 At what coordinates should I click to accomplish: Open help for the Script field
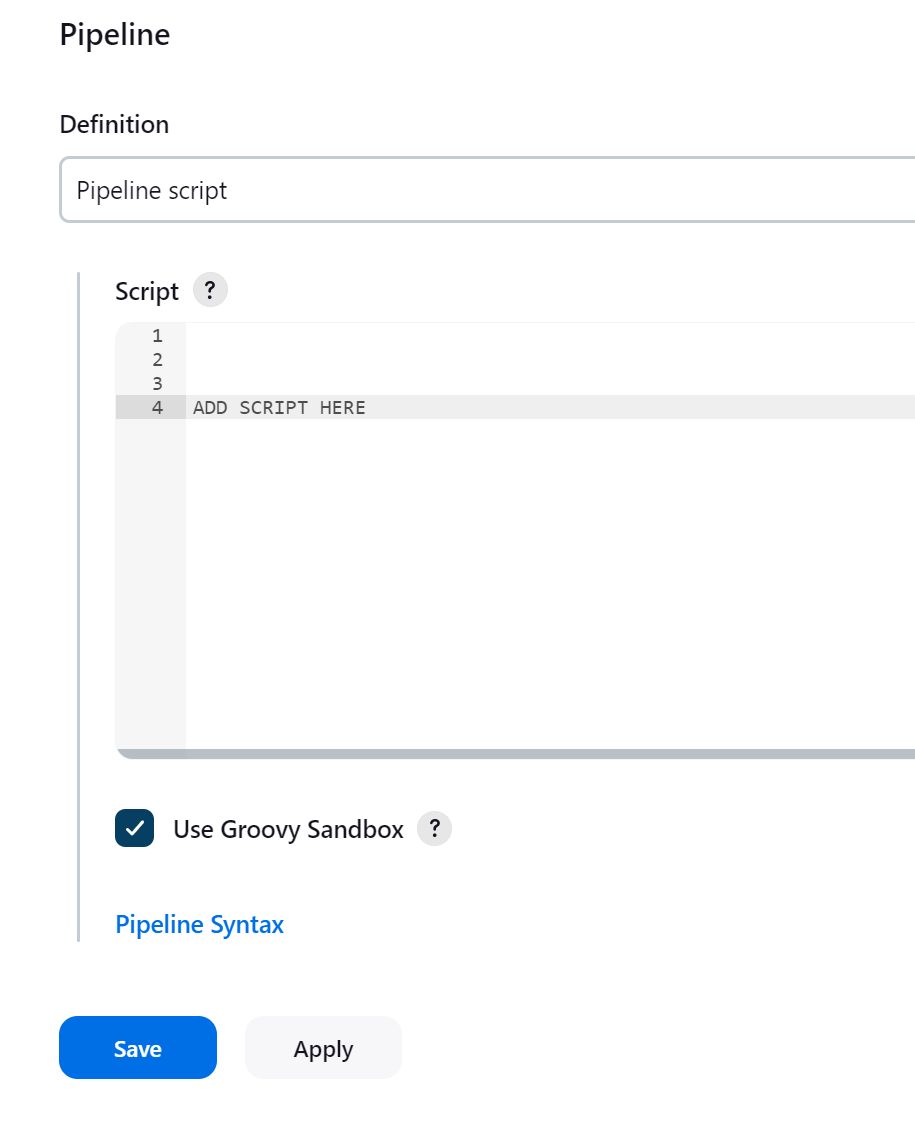point(210,291)
